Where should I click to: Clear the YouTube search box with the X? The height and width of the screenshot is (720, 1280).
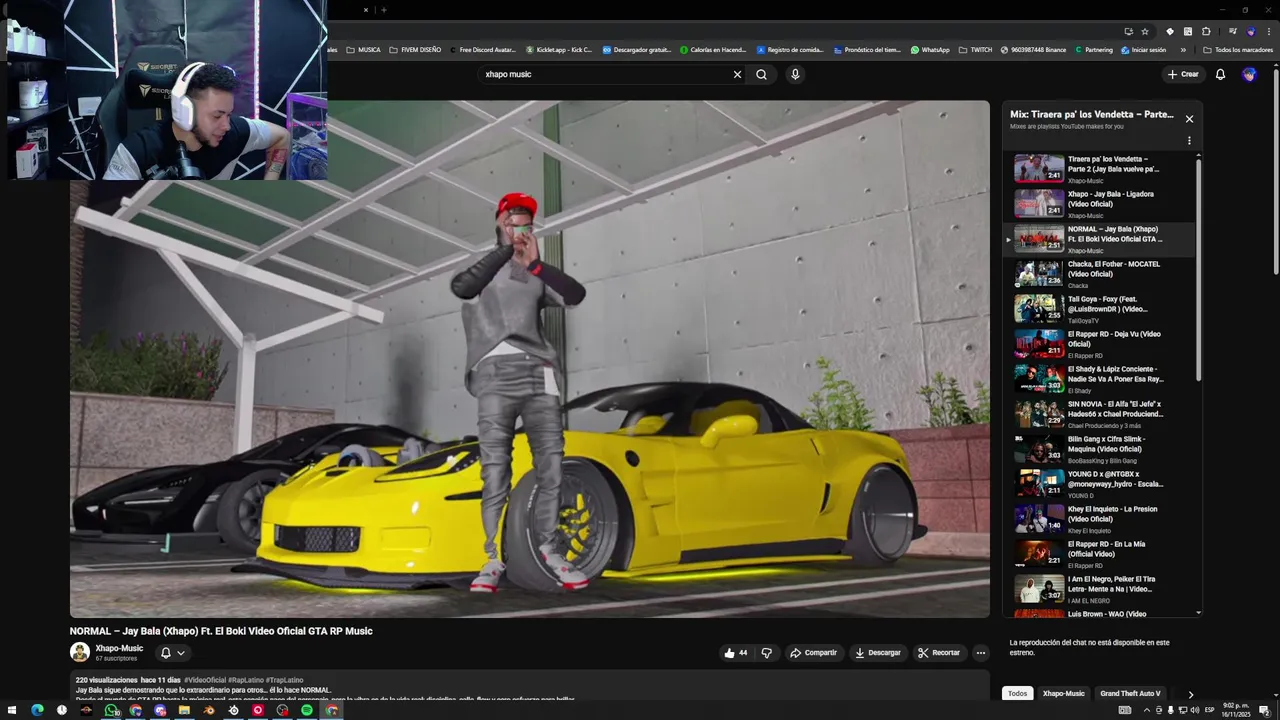coord(737,74)
